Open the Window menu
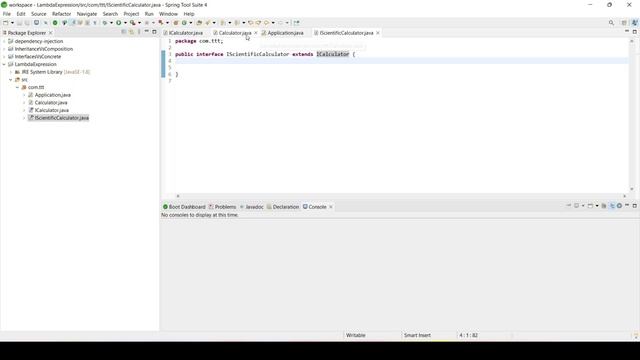The height and width of the screenshot is (360, 640). tap(168, 14)
